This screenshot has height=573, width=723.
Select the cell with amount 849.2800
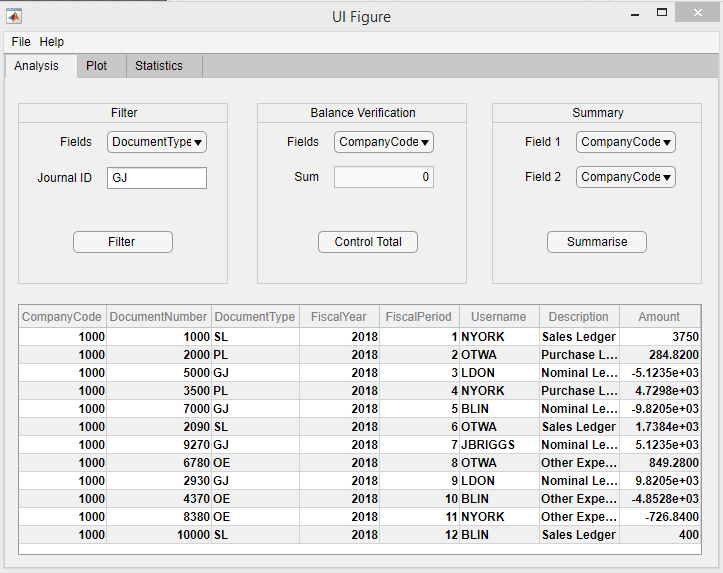[660, 463]
